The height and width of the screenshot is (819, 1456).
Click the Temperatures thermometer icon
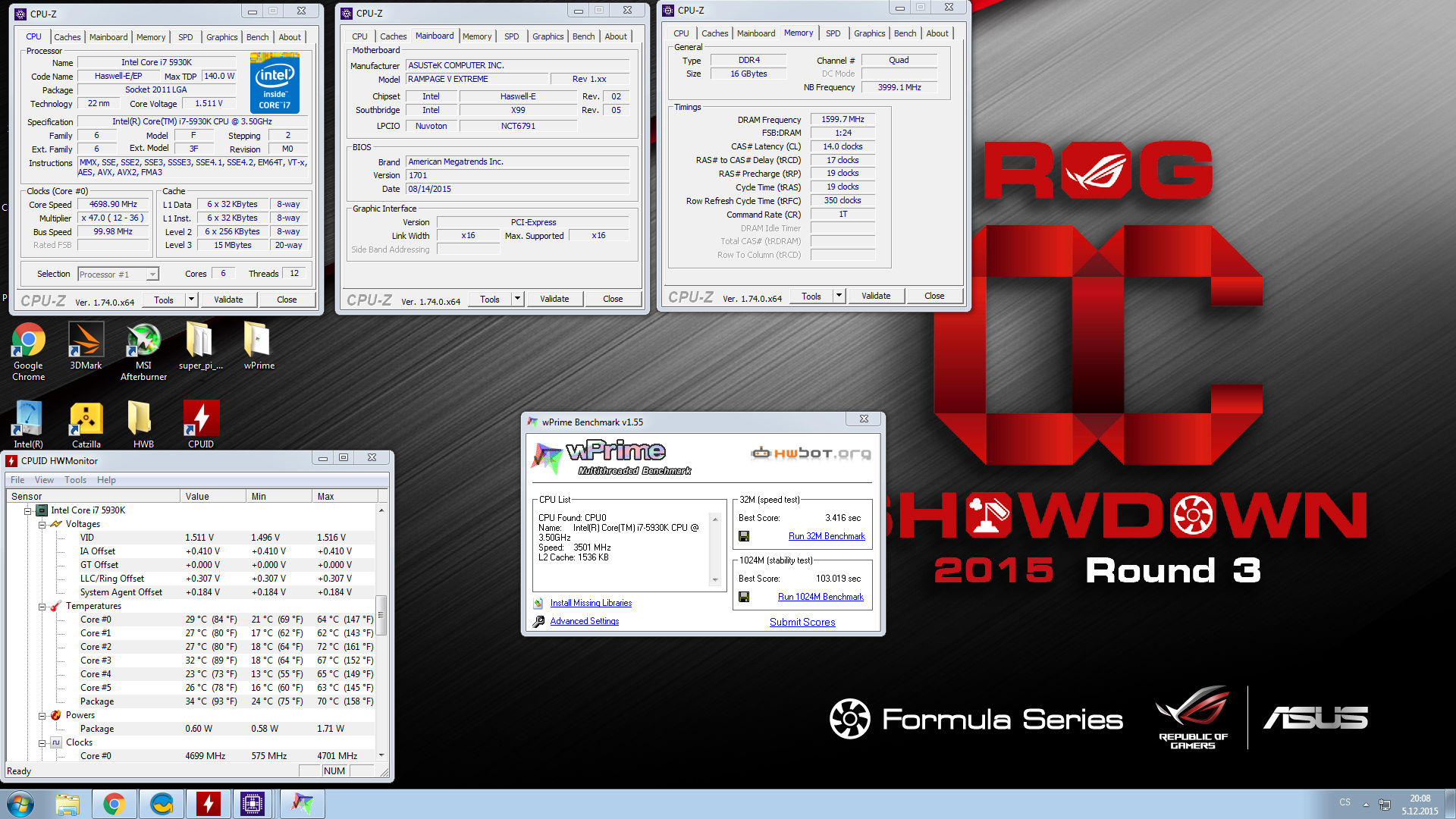56,606
